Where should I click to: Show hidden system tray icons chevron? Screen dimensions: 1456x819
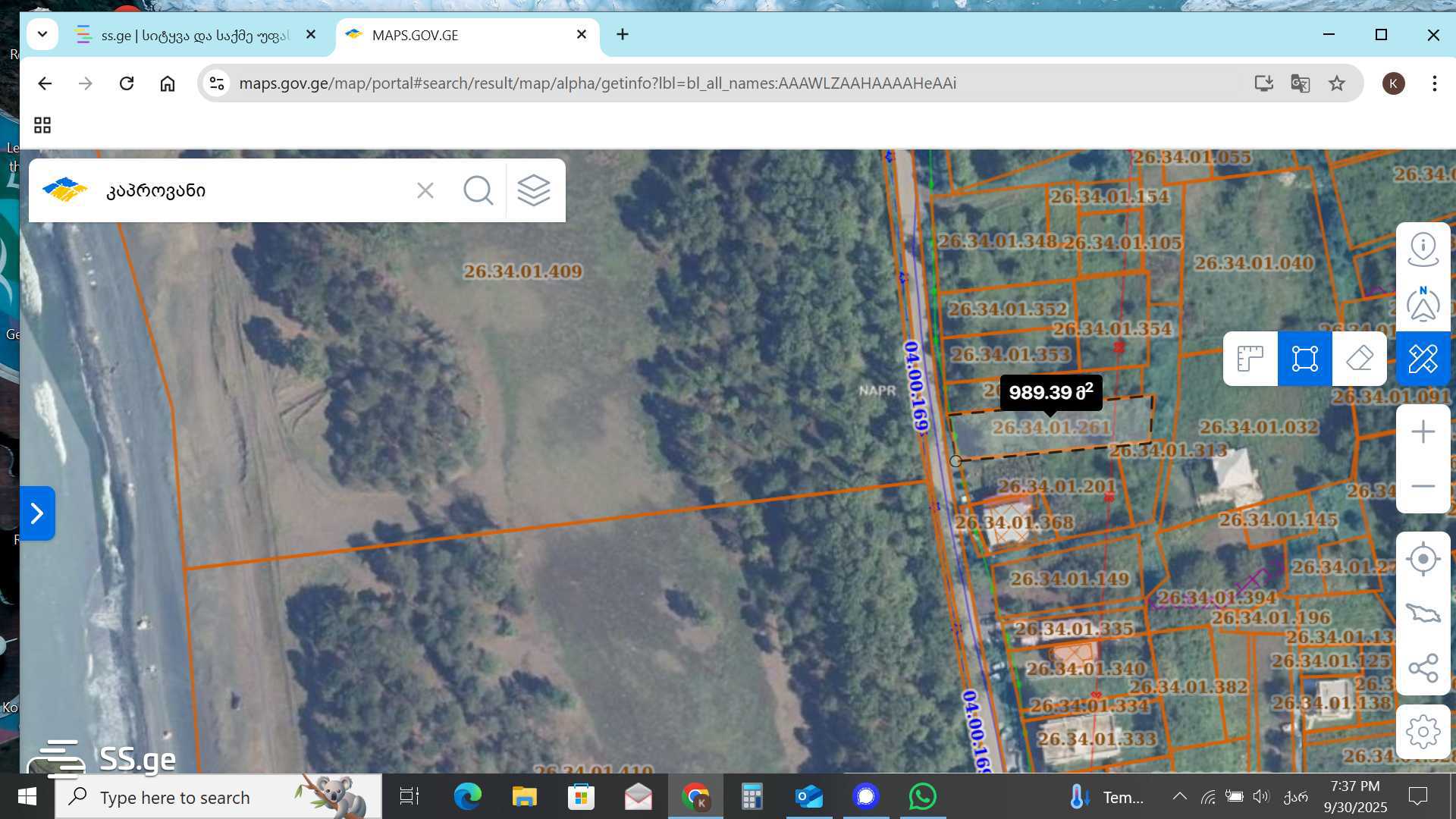coord(1180,797)
